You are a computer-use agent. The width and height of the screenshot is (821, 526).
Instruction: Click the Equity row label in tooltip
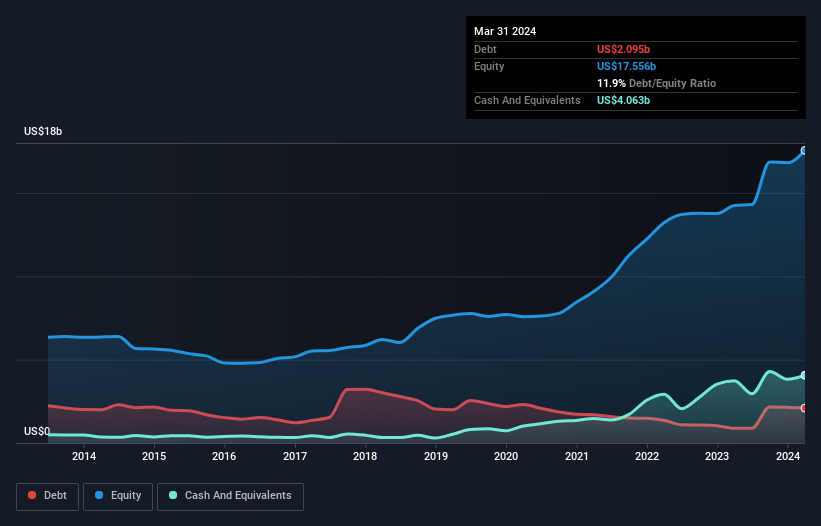coord(489,66)
